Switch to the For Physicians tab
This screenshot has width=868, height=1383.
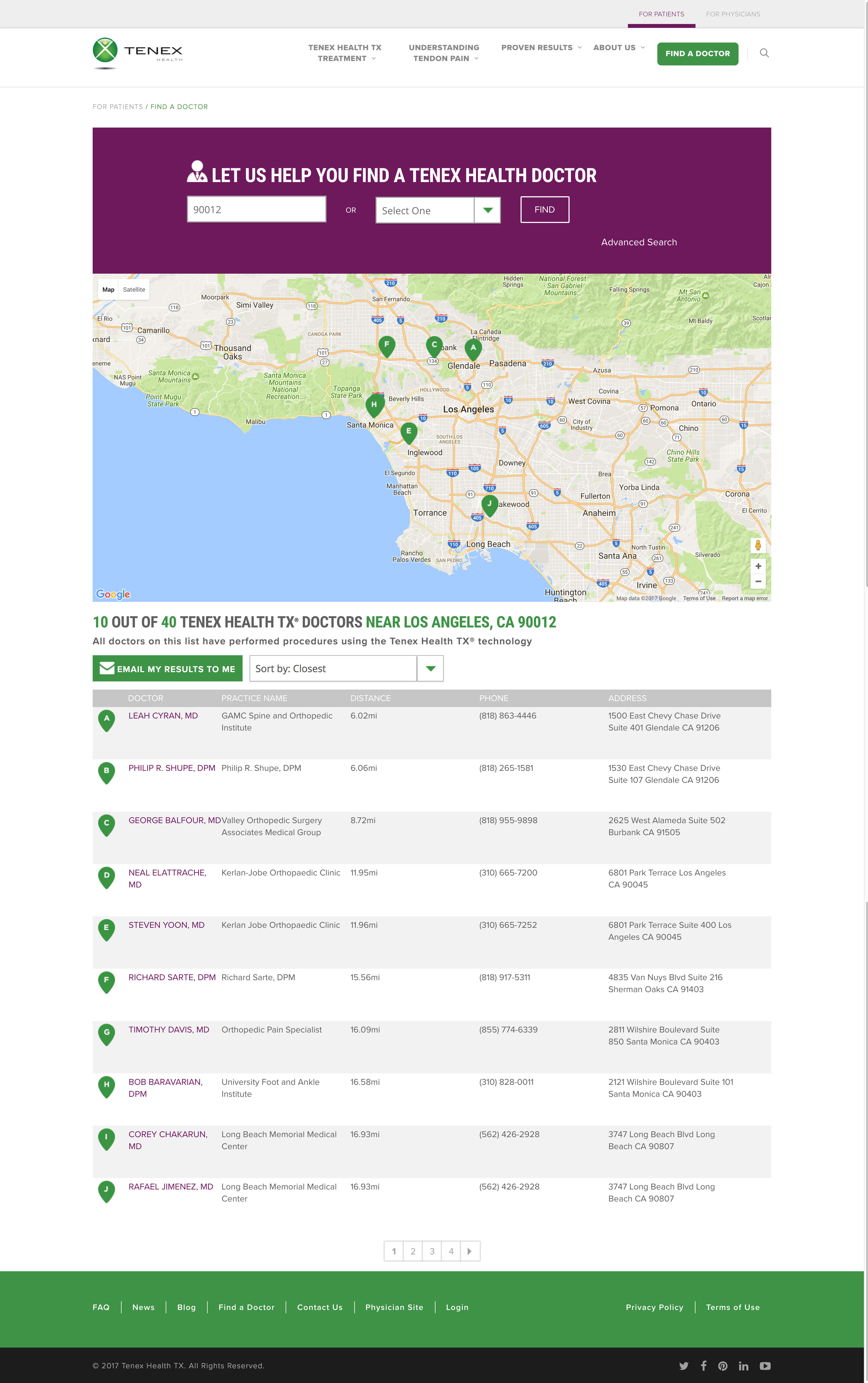[x=733, y=14]
